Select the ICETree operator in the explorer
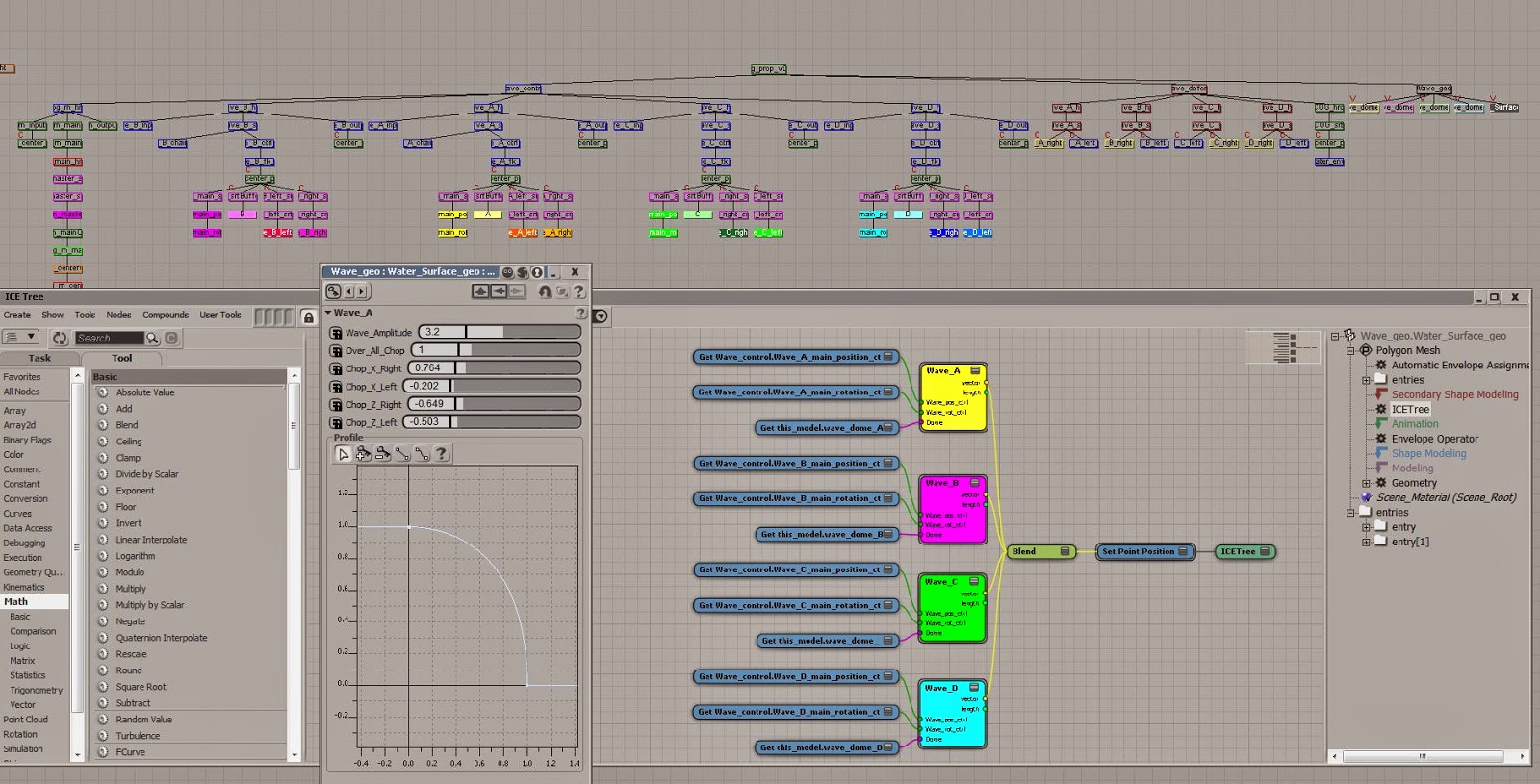This screenshot has height=784, width=1540. (1410, 409)
